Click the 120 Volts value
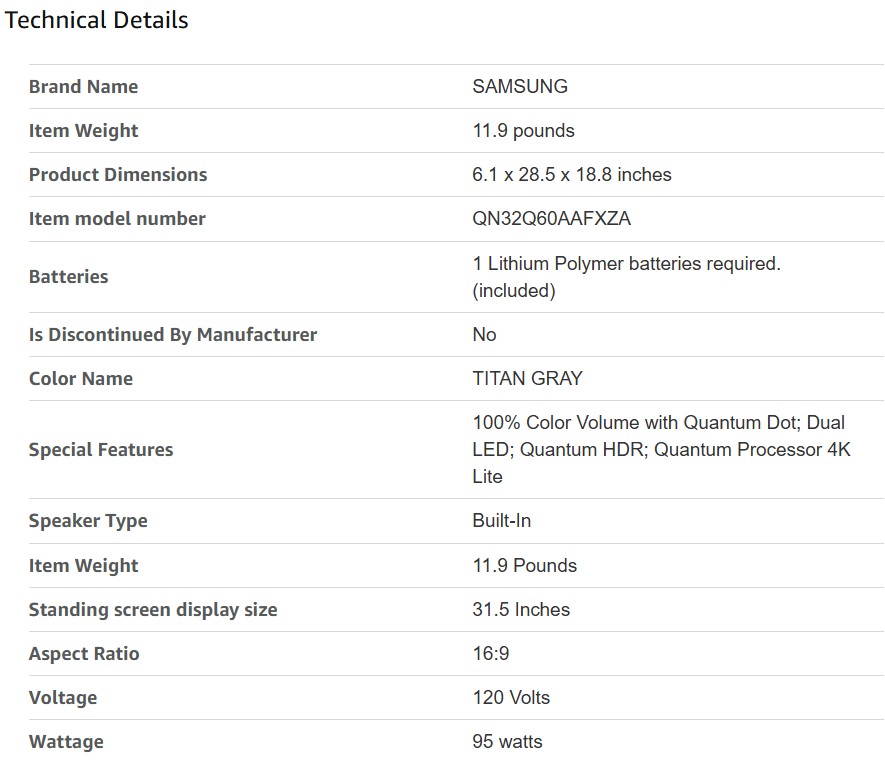Image resolution: width=885 pixels, height=763 pixels. pyautogui.click(x=511, y=698)
